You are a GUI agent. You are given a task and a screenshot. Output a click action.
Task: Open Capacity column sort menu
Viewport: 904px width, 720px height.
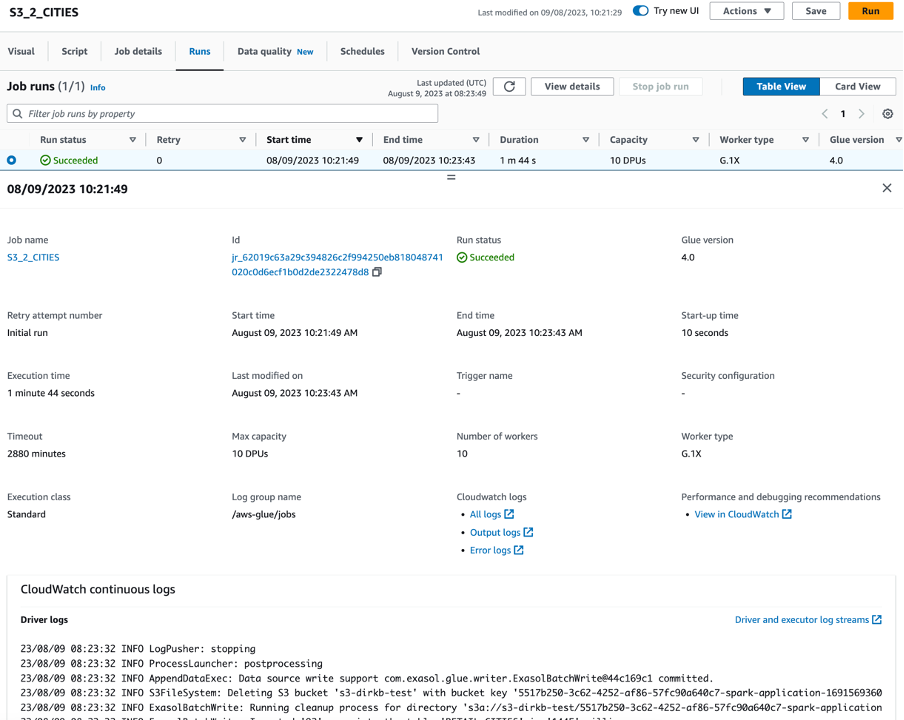click(696, 140)
